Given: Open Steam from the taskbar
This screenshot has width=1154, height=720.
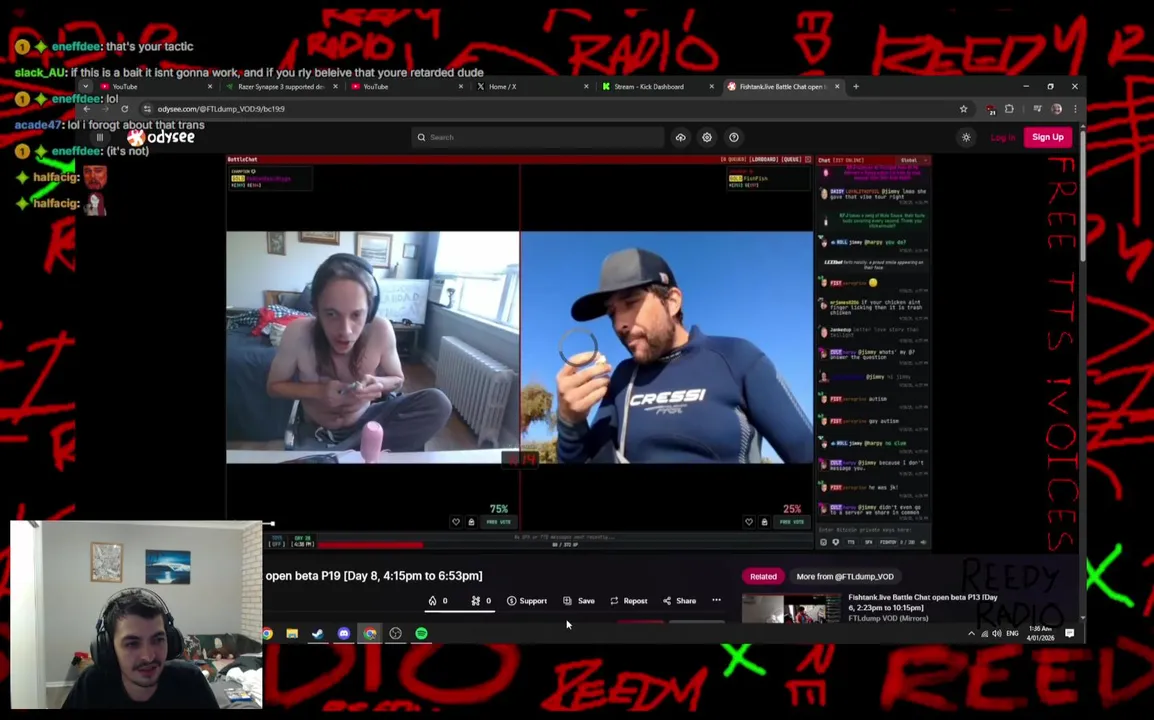Looking at the screenshot, I should pos(318,634).
